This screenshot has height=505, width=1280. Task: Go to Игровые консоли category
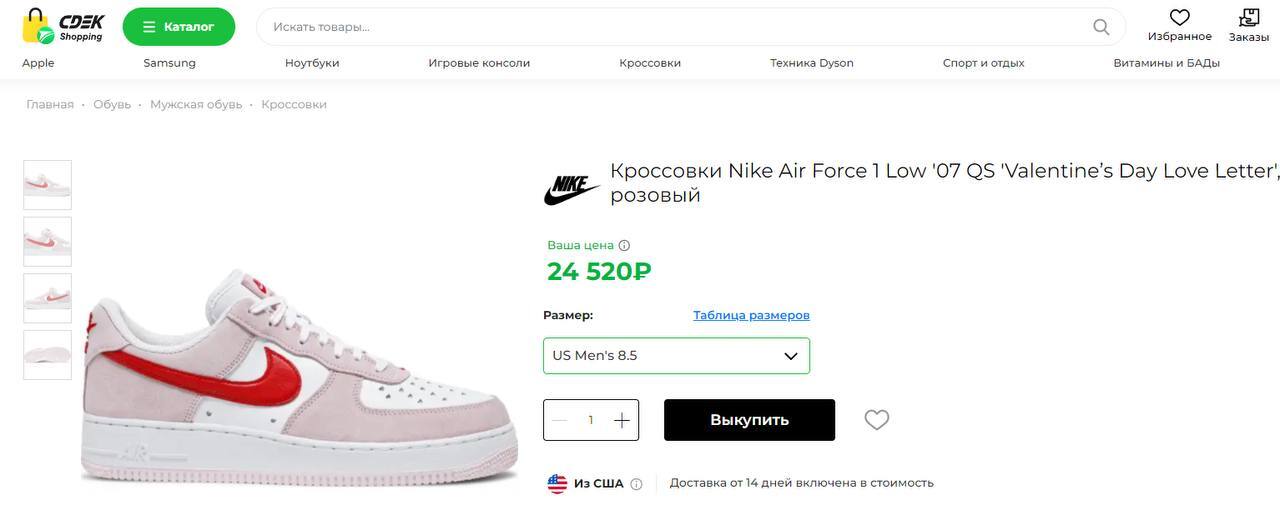(479, 63)
